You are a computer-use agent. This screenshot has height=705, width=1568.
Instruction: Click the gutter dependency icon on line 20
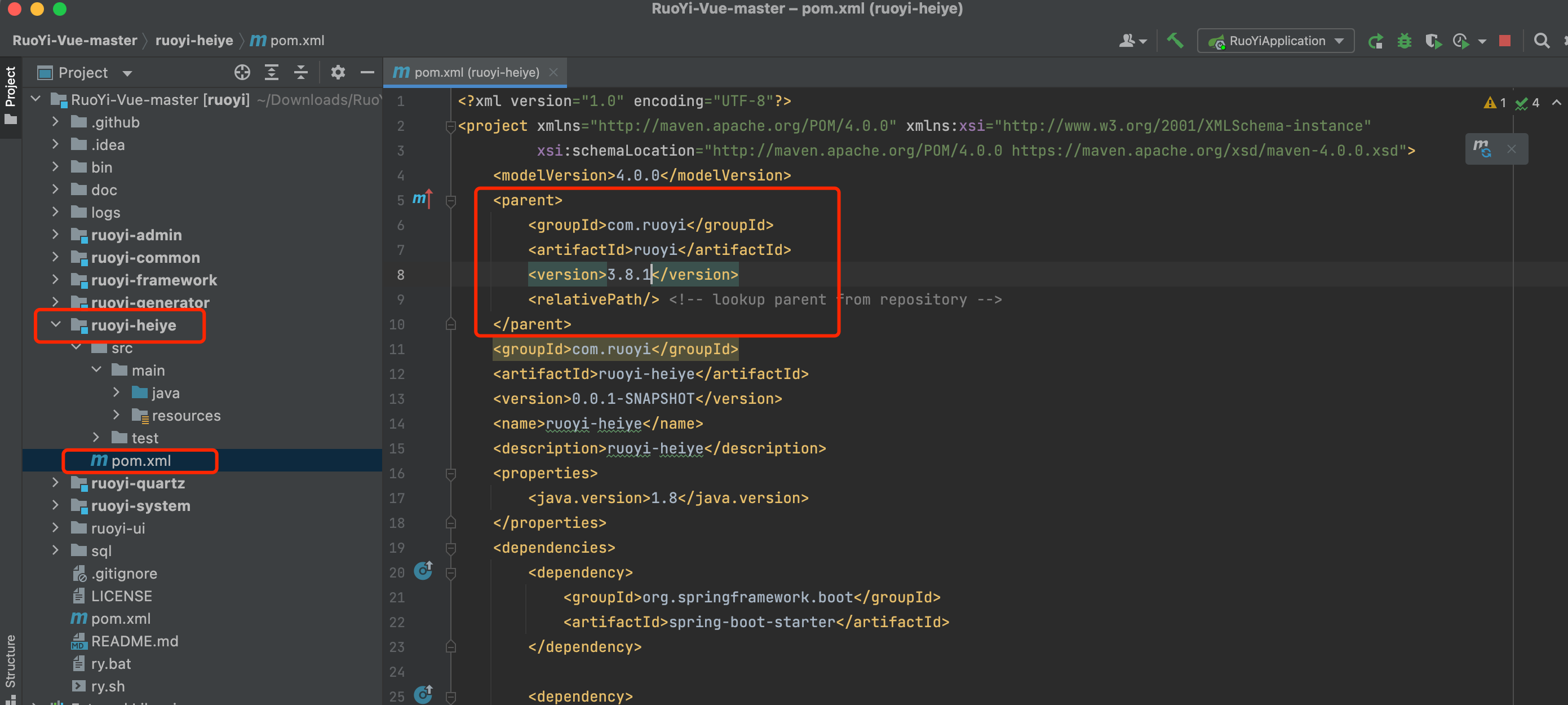(423, 571)
